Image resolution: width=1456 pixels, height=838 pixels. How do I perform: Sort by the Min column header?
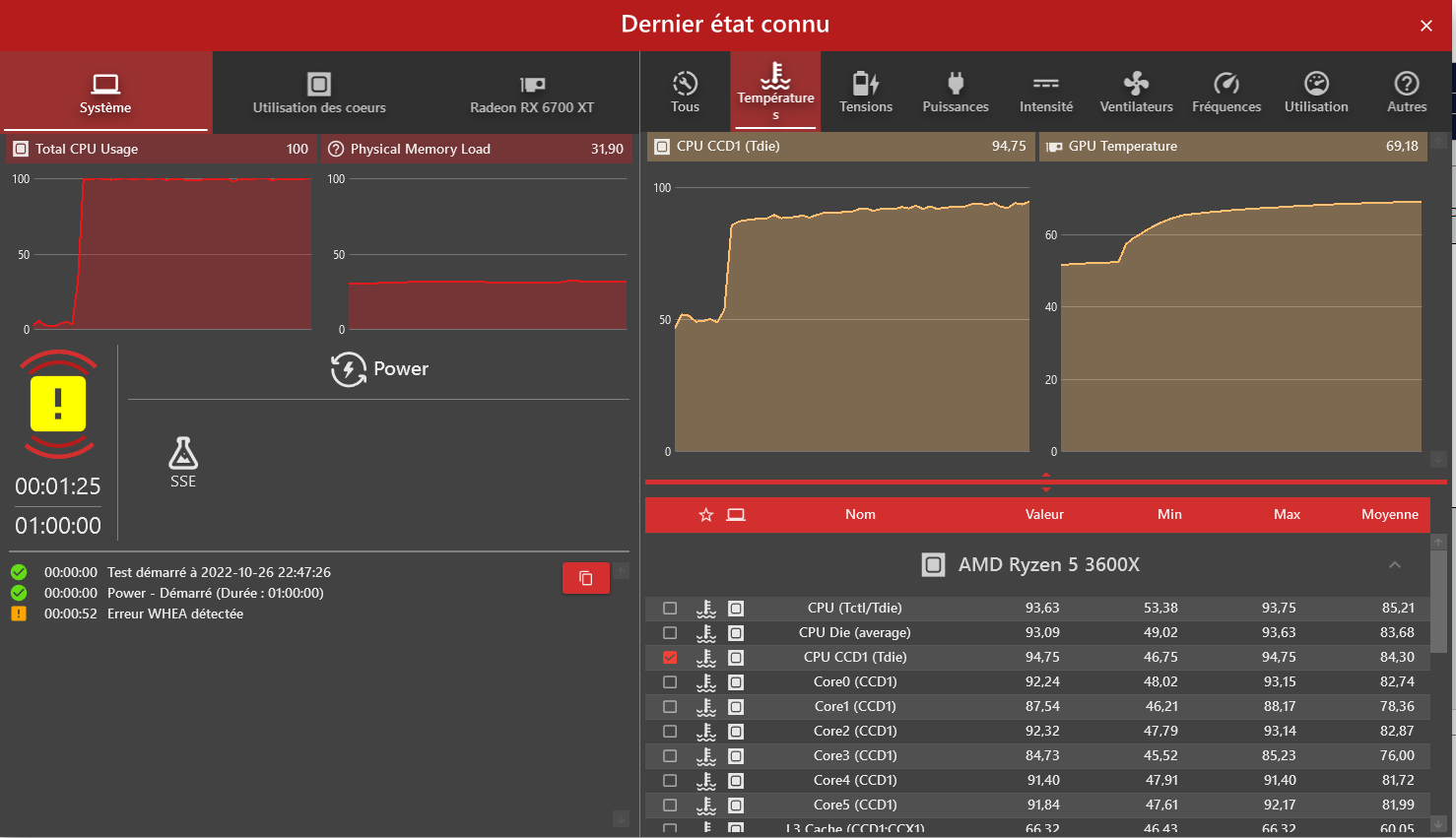[1169, 514]
